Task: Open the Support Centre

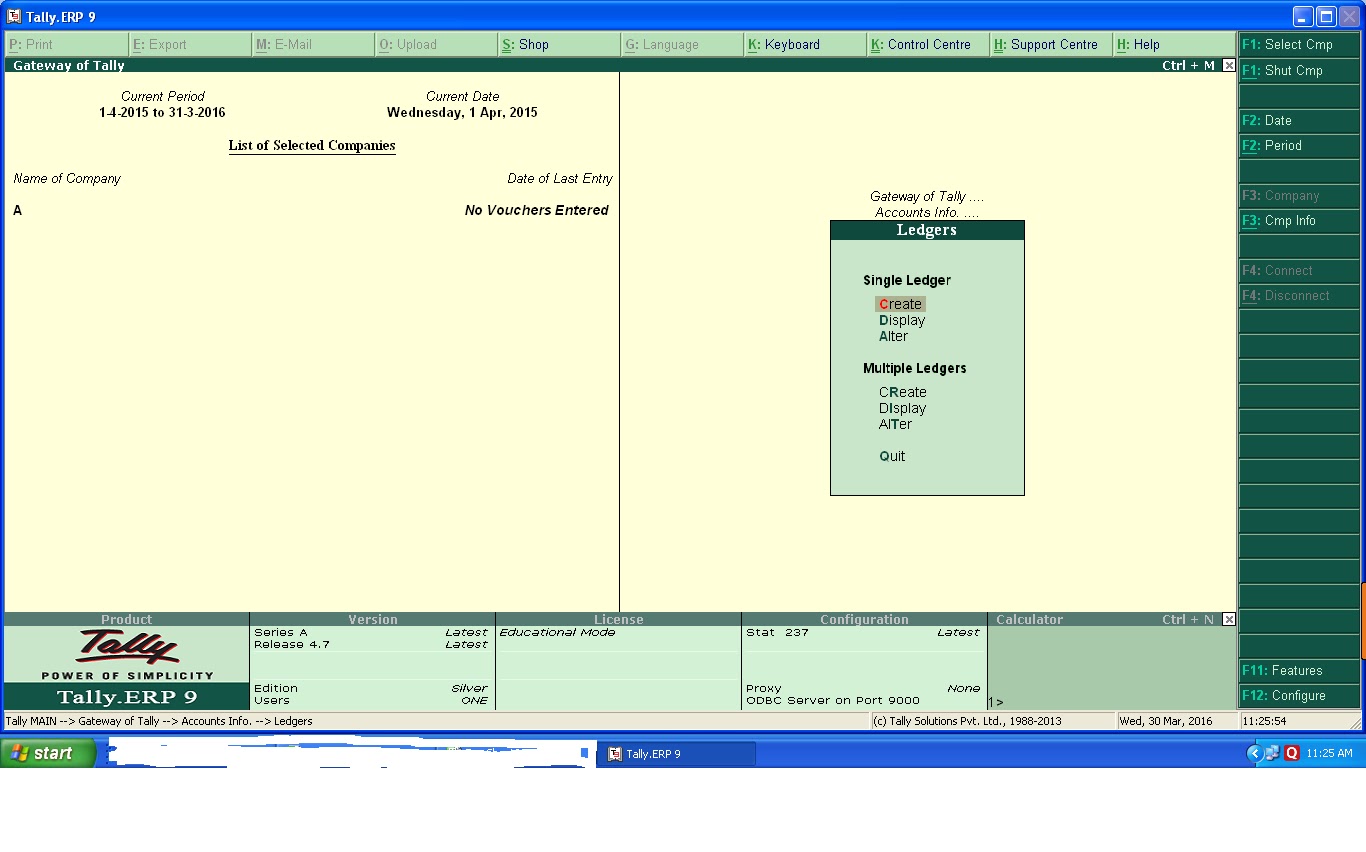Action: tap(1051, 44)
